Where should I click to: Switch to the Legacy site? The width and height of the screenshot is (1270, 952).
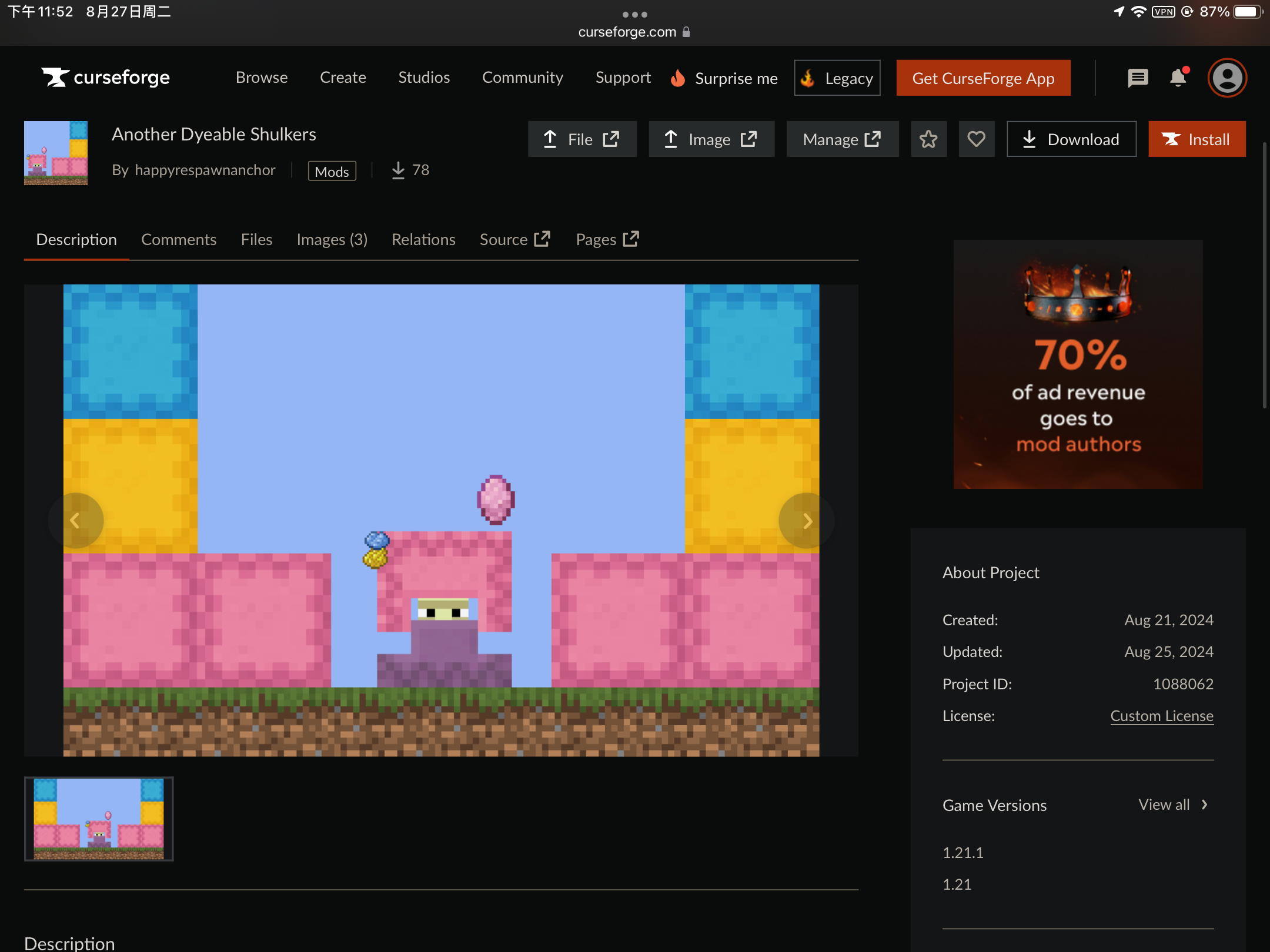tap(837, 78)
